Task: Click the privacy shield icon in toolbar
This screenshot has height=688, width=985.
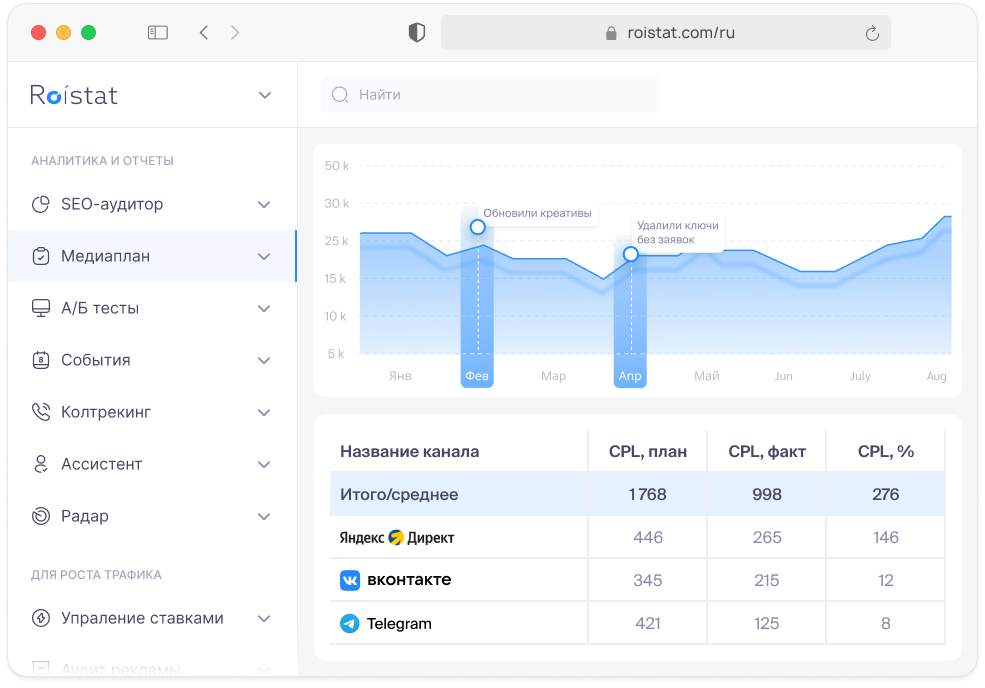Action: coord(417,32)
